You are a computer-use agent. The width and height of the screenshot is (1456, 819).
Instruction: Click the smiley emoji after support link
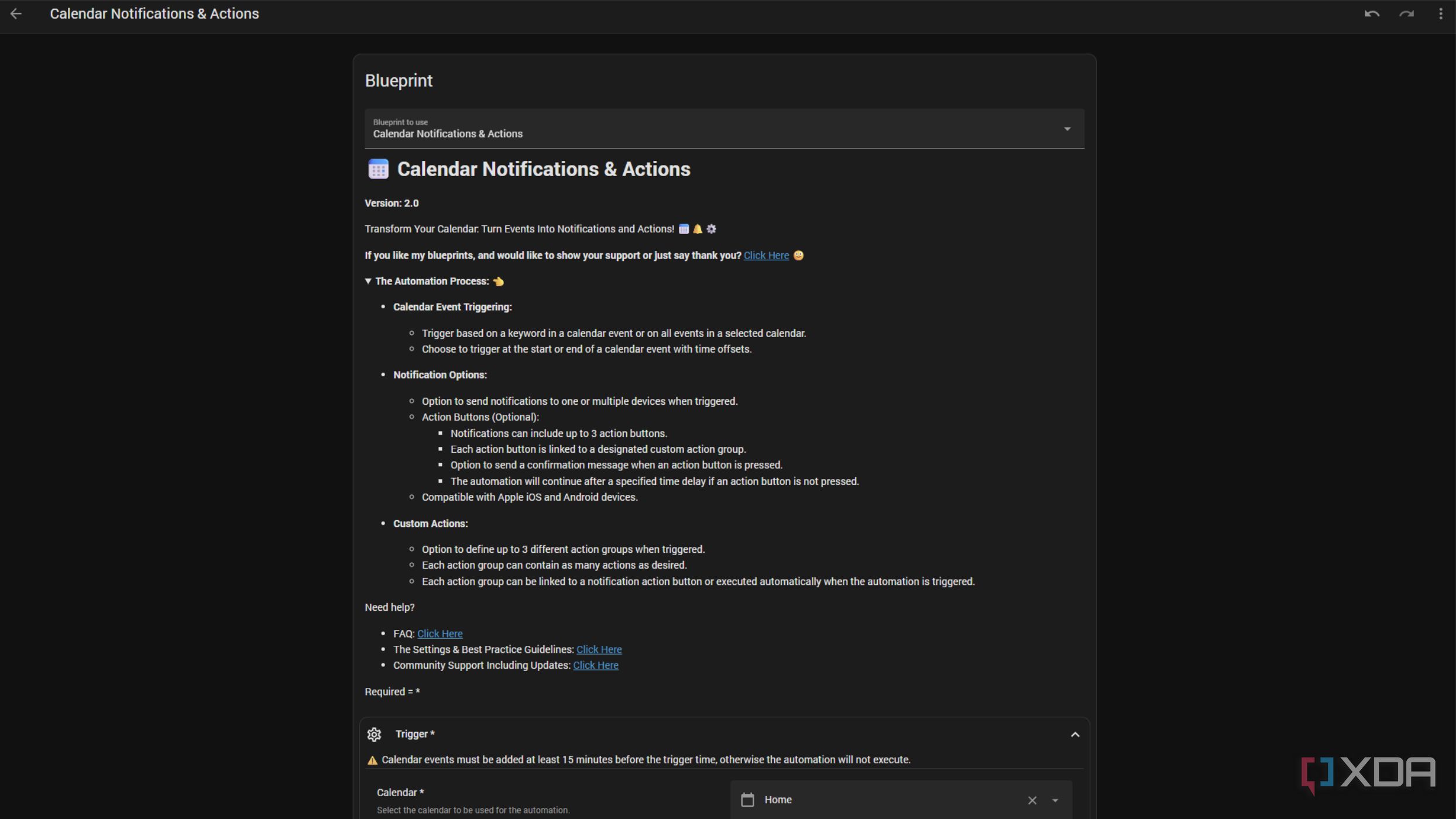coord(798,256)
